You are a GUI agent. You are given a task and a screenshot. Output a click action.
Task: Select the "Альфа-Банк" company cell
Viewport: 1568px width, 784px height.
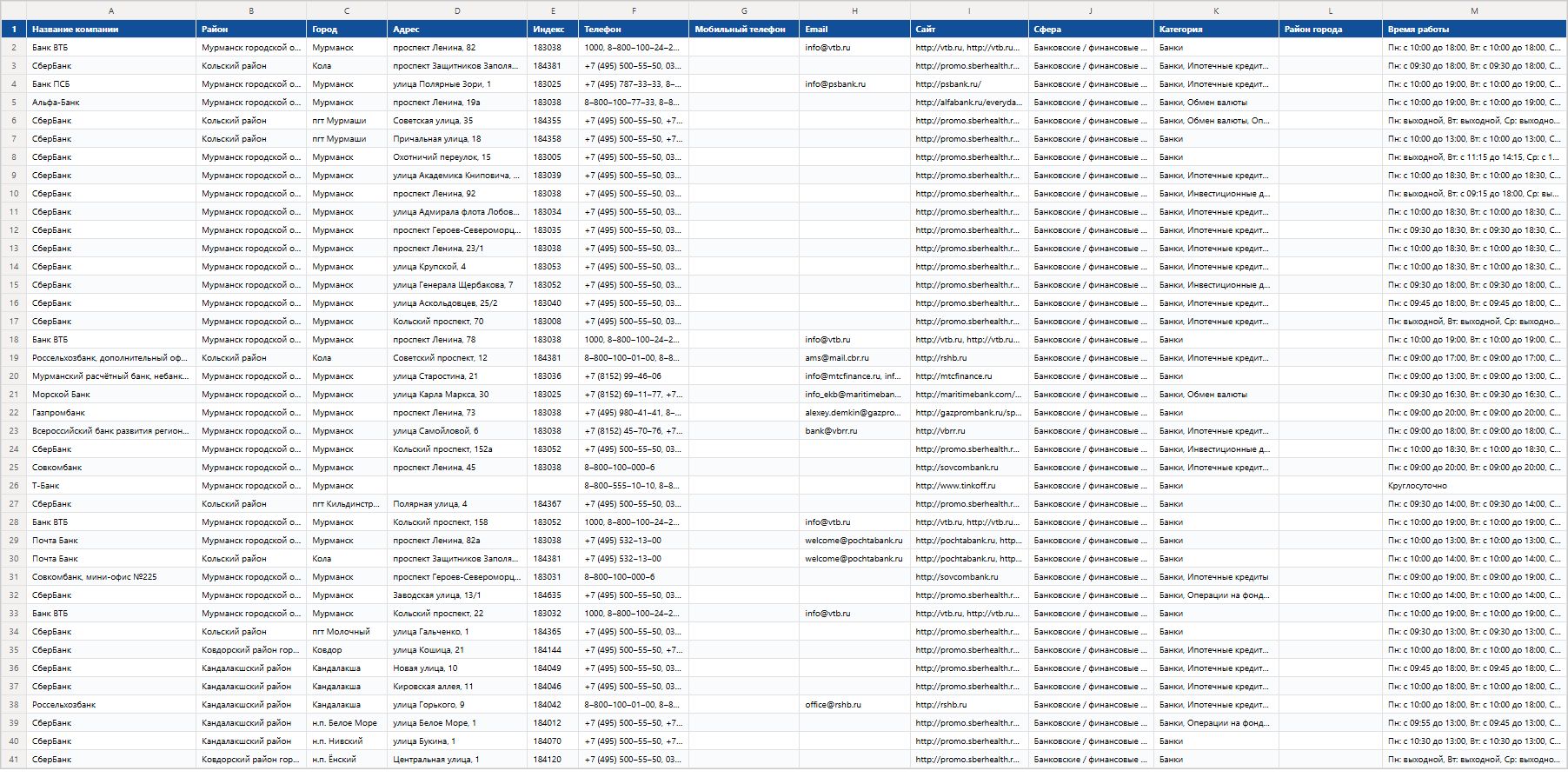click(111, 103)
